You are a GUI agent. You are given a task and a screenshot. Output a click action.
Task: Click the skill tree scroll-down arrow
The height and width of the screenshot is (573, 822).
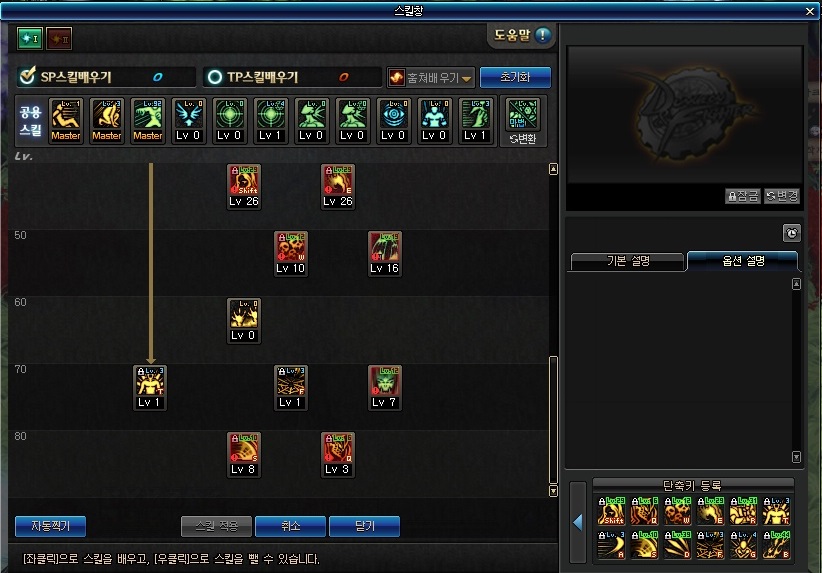point(553,491)
